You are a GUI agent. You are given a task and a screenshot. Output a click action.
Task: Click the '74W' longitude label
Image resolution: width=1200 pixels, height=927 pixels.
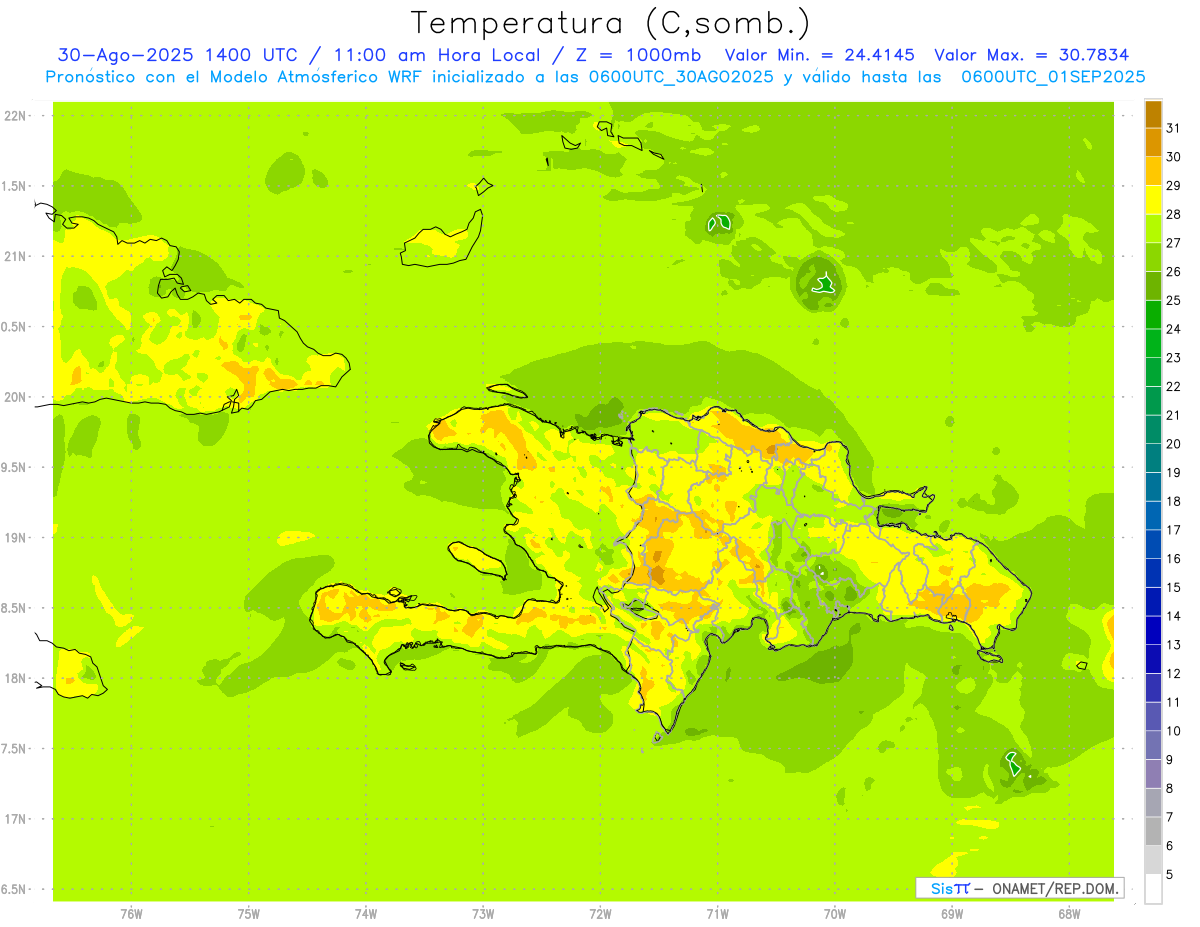tap(366, 913)
